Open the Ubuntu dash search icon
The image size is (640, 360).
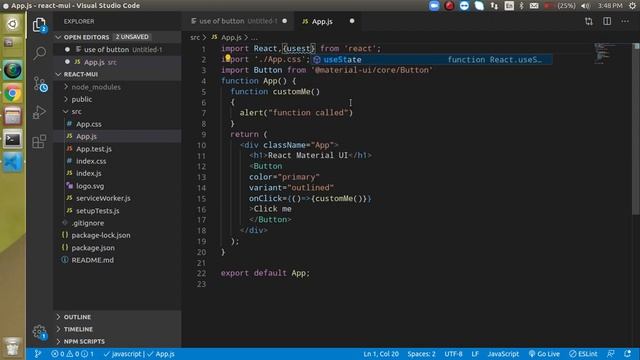(13, 24)
